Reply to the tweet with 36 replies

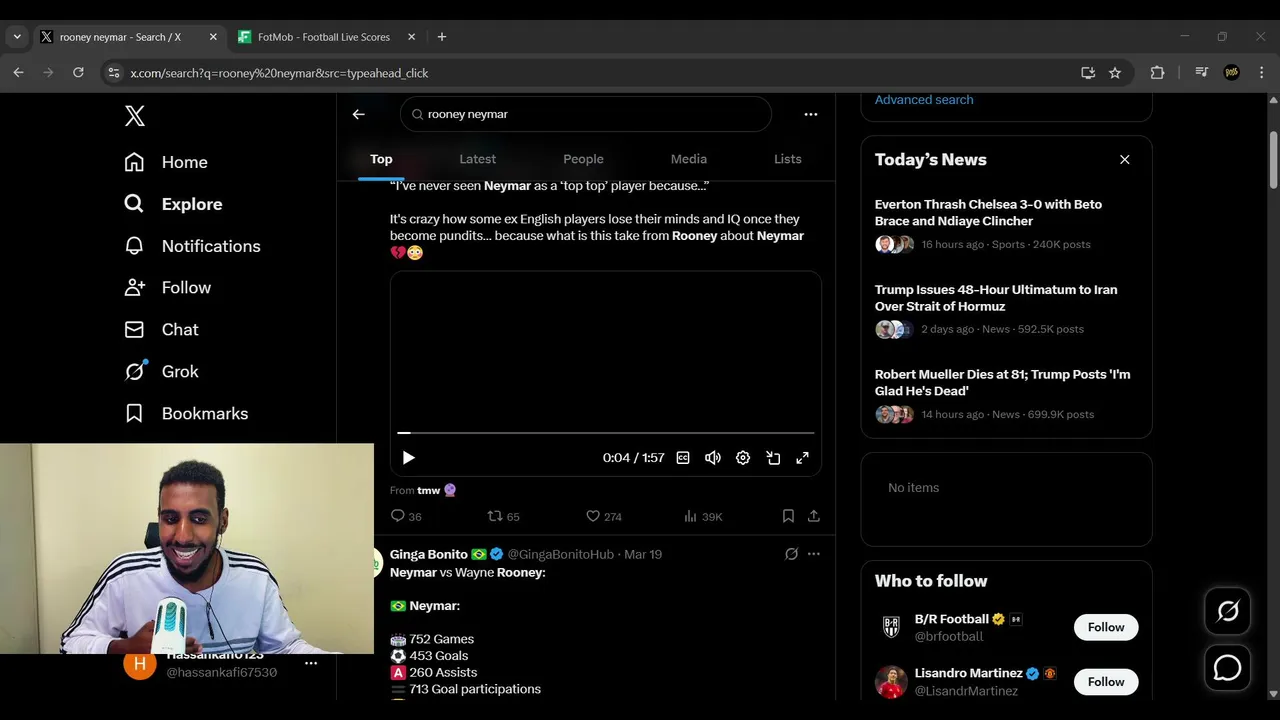(406, 516)
